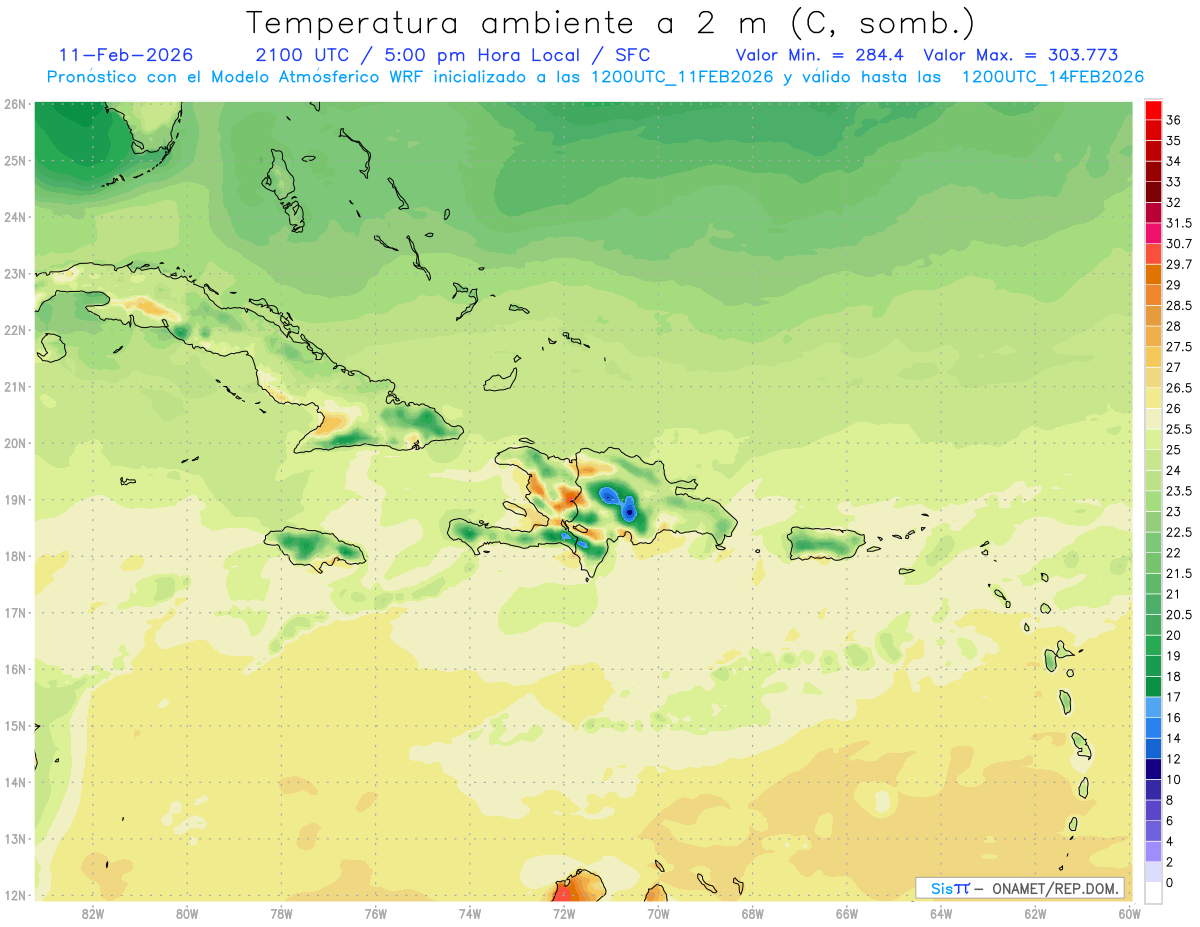Click the '70W' longitude axis label
Screen dimensions: 1200x927
[658, 913]
